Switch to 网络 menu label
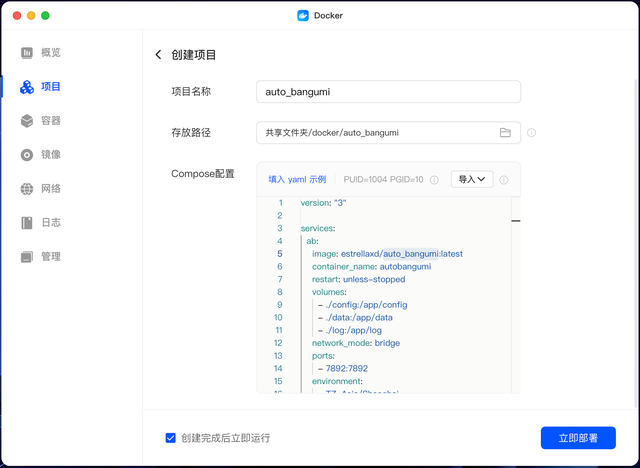The image size is (640, 468). click(51, 189)
